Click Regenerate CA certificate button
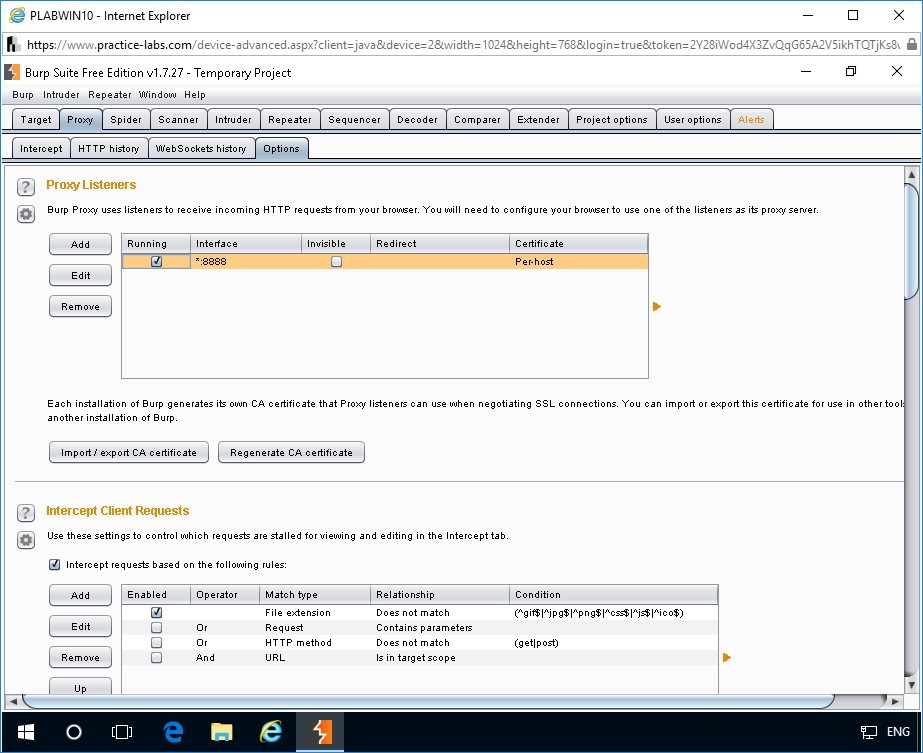 (291, 453)
